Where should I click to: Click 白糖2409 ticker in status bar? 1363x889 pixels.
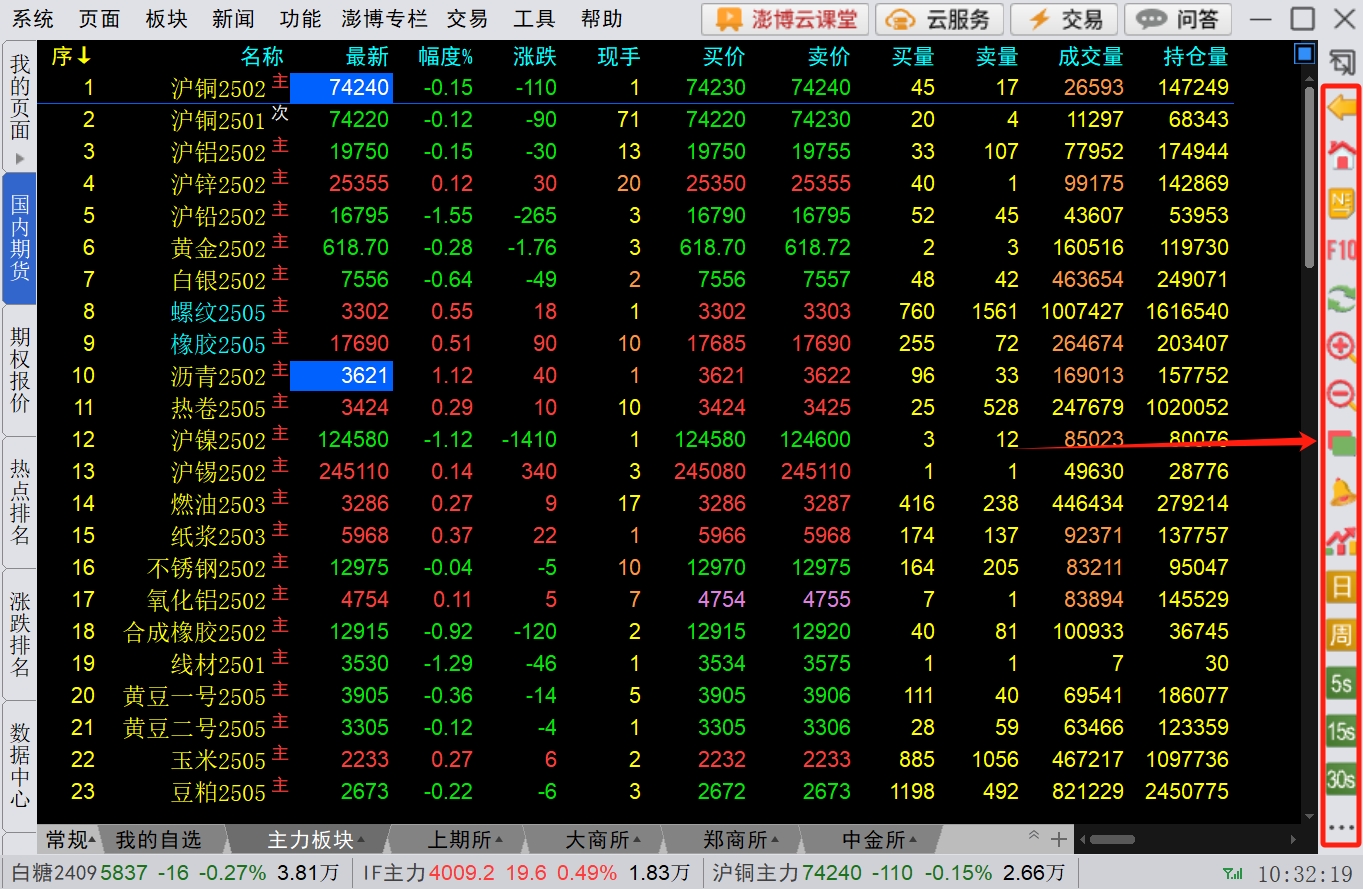pyautogui.click(x=176, y=873)
